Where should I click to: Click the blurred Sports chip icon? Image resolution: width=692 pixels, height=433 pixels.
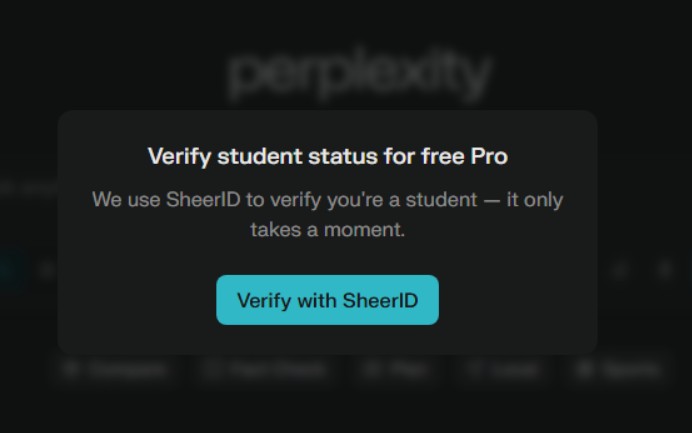(x=584, y=370)
